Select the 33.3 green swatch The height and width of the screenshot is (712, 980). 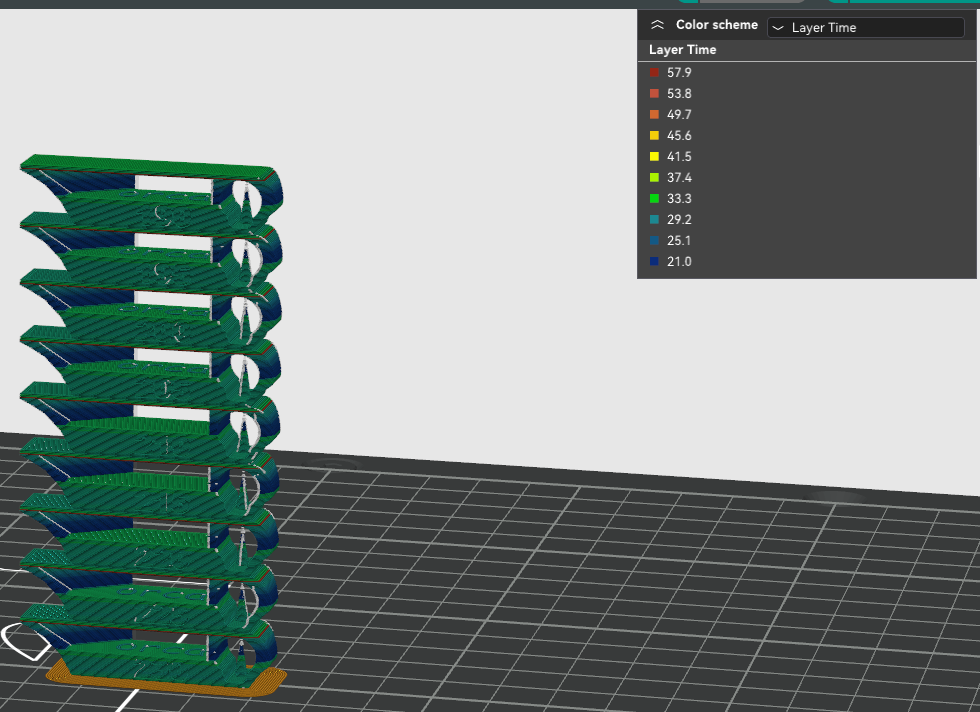click(x=654, y=199)
